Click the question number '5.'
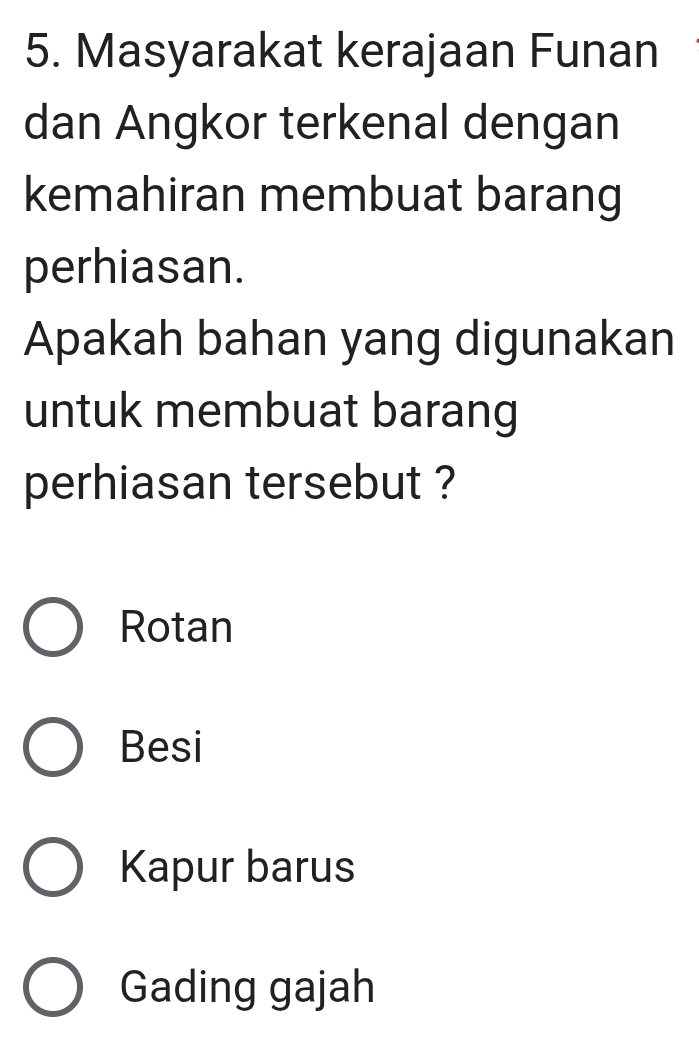Screen dimensions: 699x1043 coord(40,51)
